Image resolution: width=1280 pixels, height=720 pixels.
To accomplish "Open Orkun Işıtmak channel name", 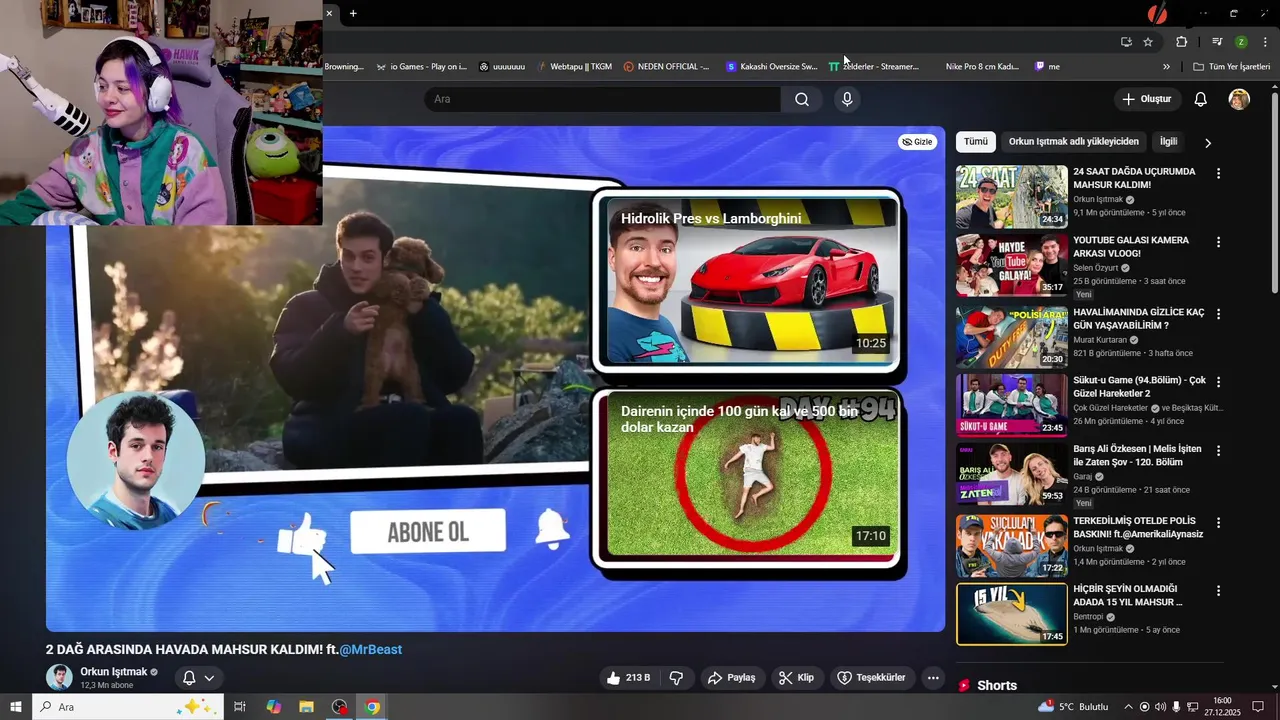I will pyautogui.click(x=114, y=672).
